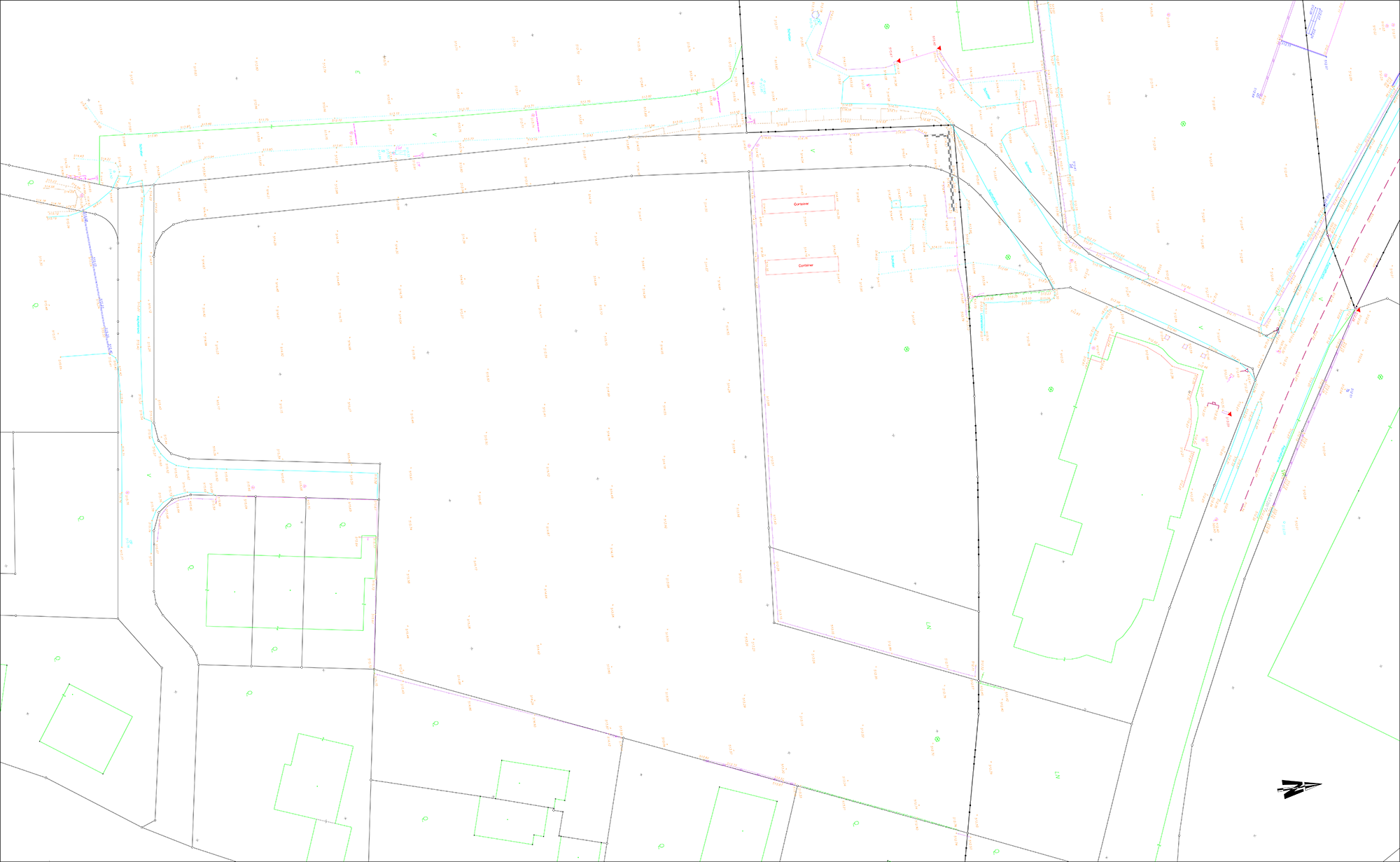Select the lower red Container label
The width and height of the screenshot is (1400, 862).
(806, 265)
